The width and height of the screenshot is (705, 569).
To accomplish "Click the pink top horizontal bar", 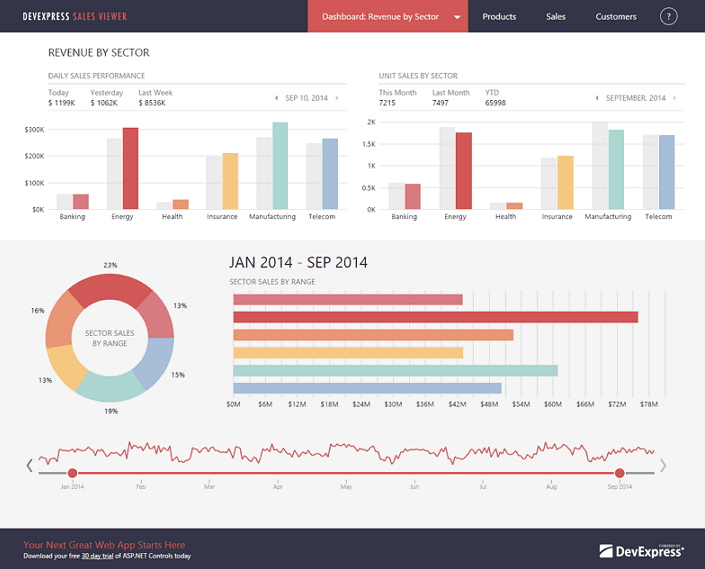I will coord(348,299).
